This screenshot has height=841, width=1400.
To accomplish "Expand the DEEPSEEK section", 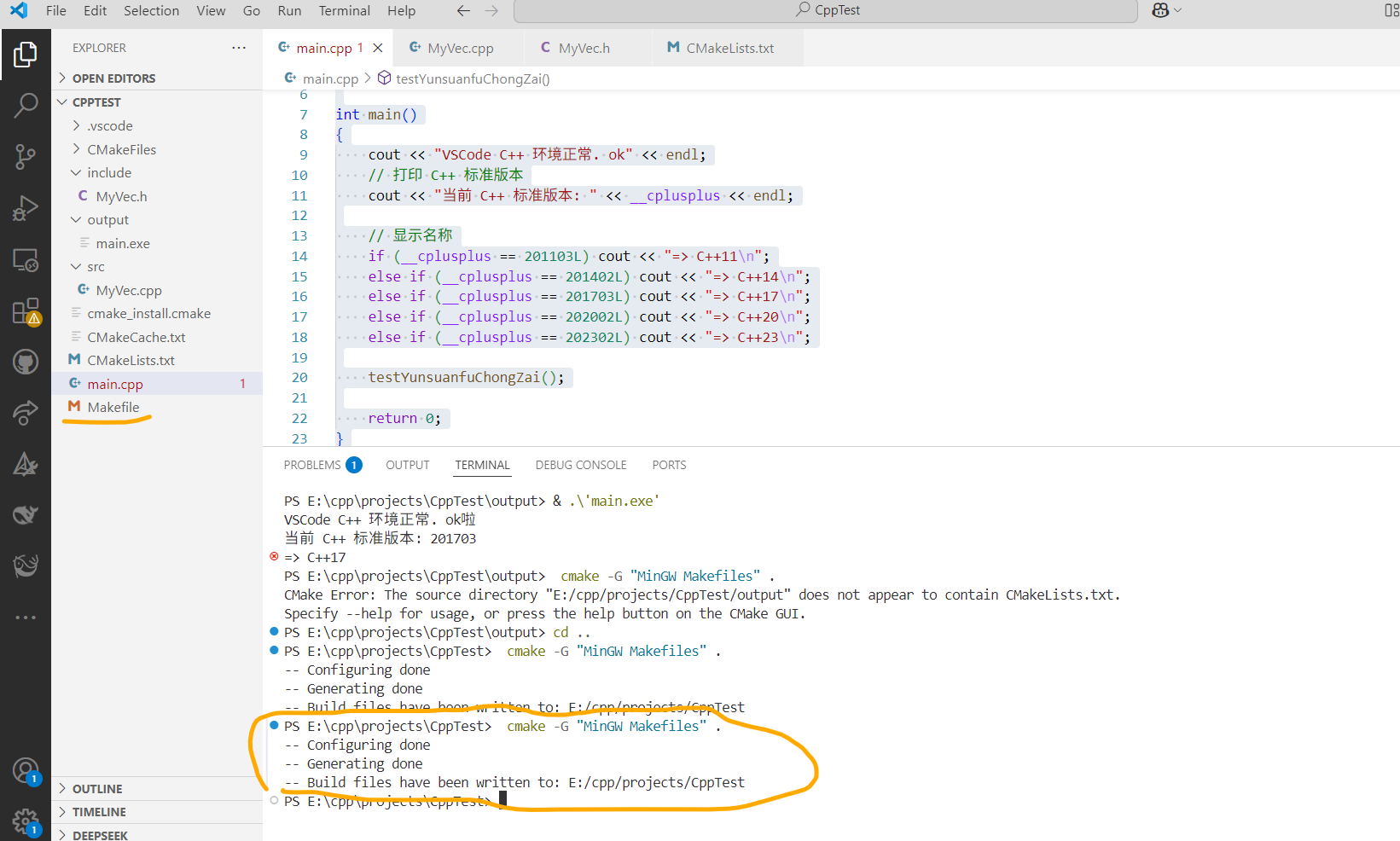I will 157,834.
